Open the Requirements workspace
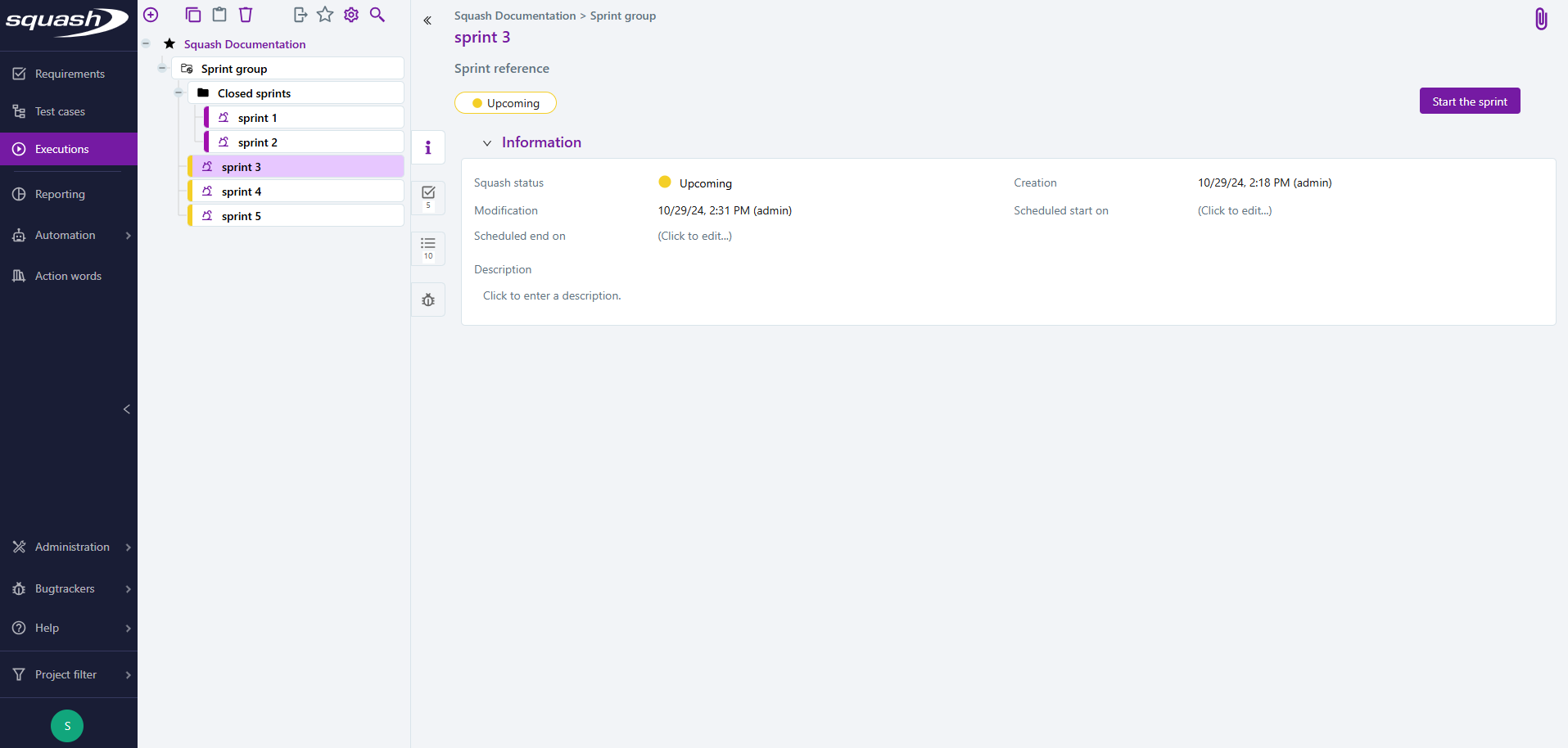This screenshot has width=1568, height=748. pyautogui.click(x=69, y=74)
